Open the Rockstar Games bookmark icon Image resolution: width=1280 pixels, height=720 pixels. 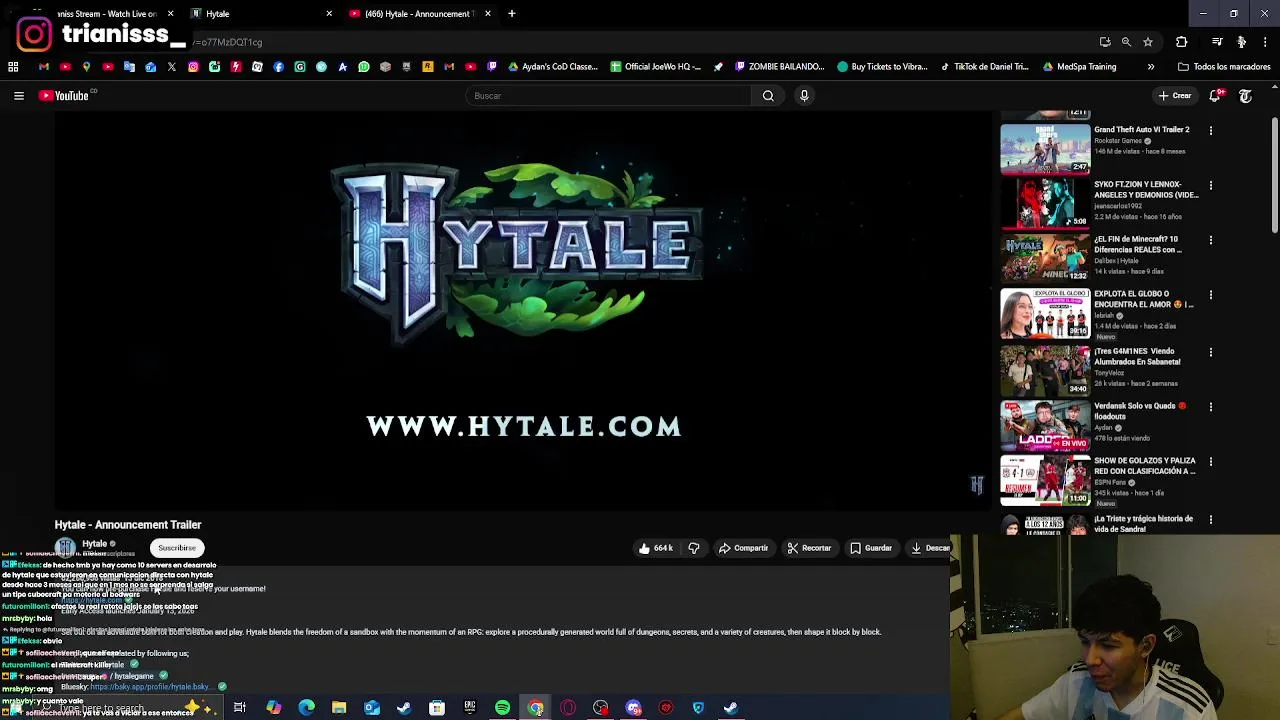pos(428,67)
